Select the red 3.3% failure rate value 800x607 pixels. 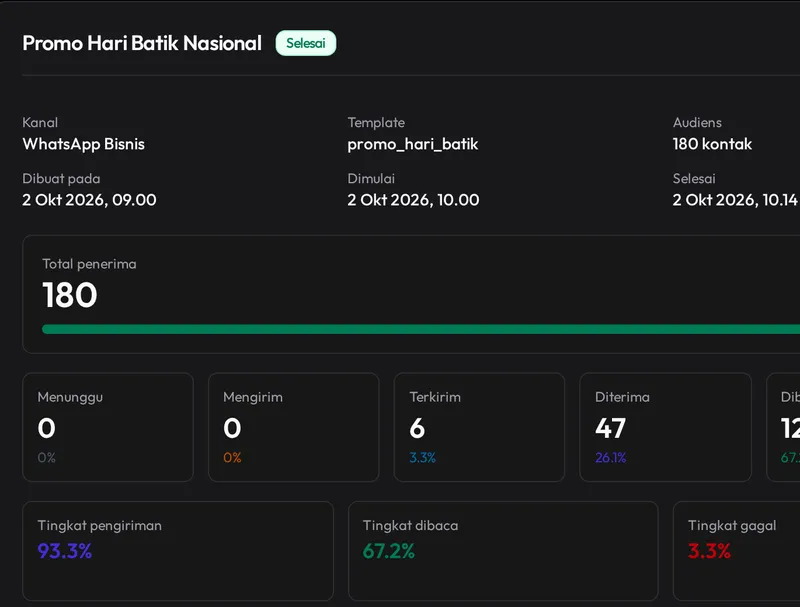pos(709,551)
